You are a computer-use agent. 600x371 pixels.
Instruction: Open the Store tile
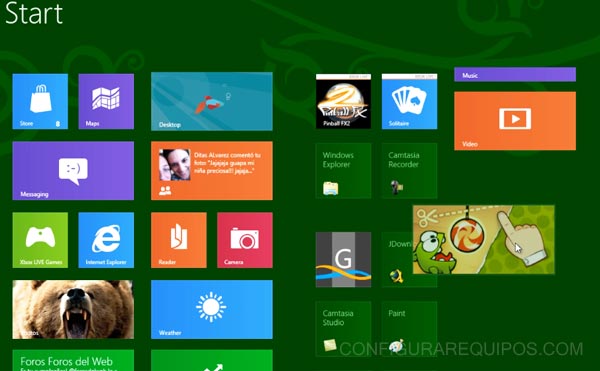pos(40,101)
